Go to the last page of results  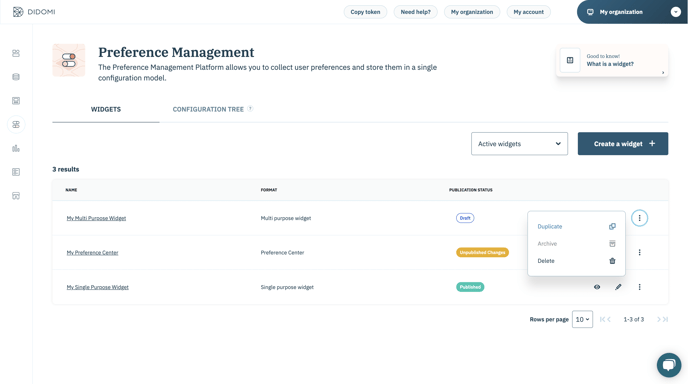coord(665,319)
